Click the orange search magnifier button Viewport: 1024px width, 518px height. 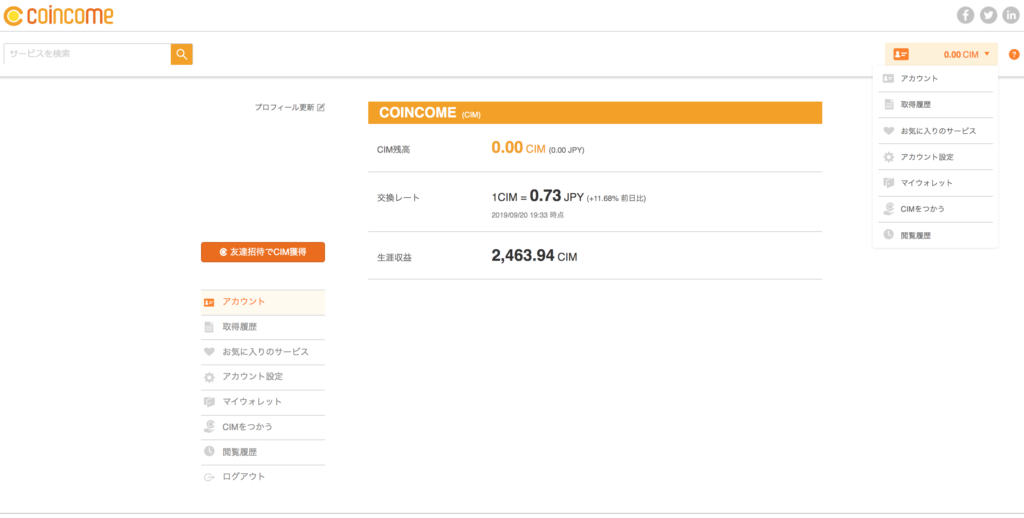[x=182, y=54]
